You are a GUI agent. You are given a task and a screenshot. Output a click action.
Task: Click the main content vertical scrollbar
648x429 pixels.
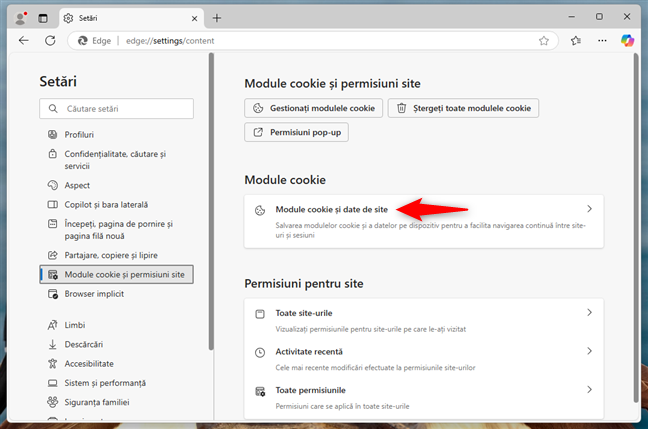coord(636,227)
